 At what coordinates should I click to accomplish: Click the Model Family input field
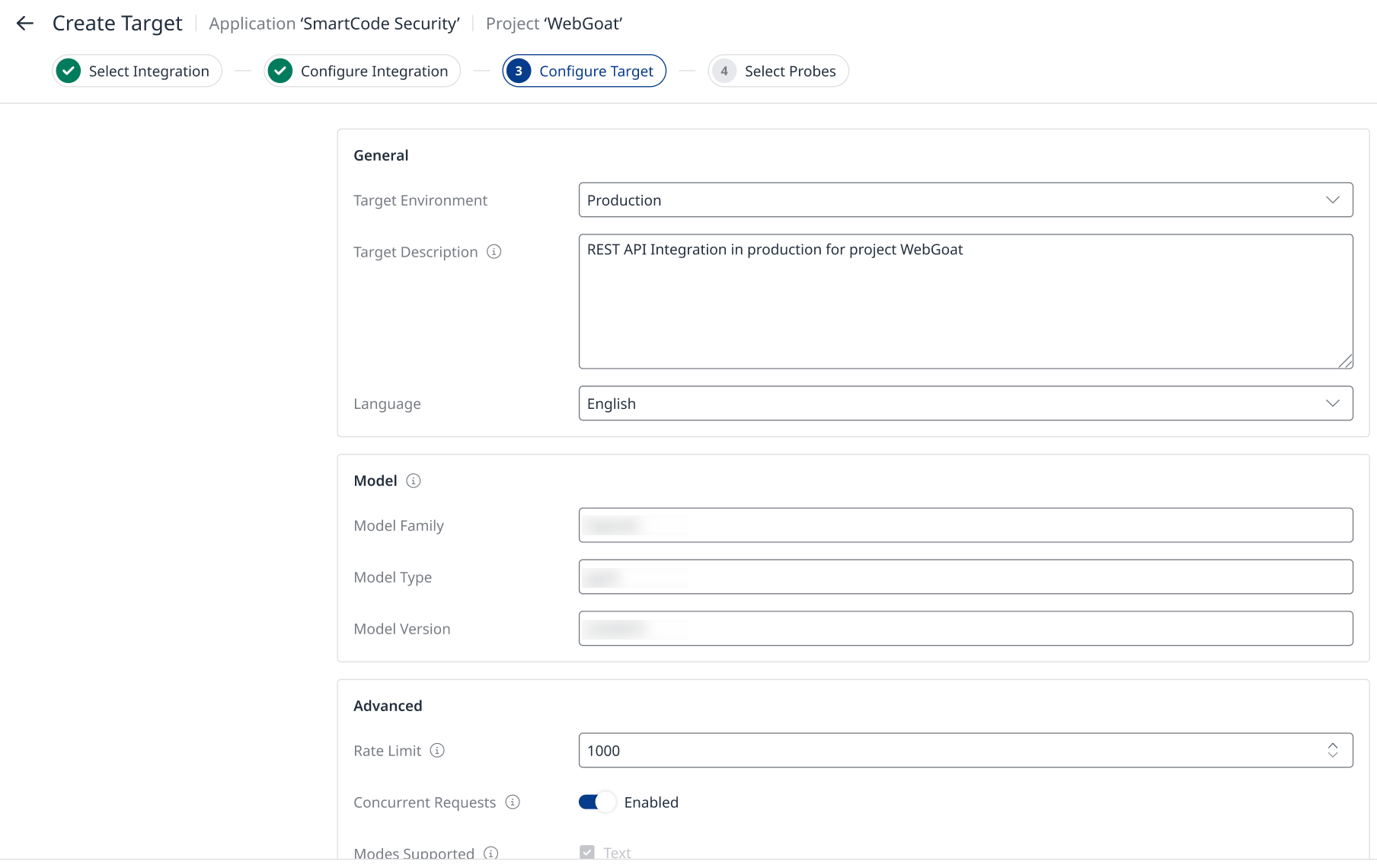pos(965,525)
